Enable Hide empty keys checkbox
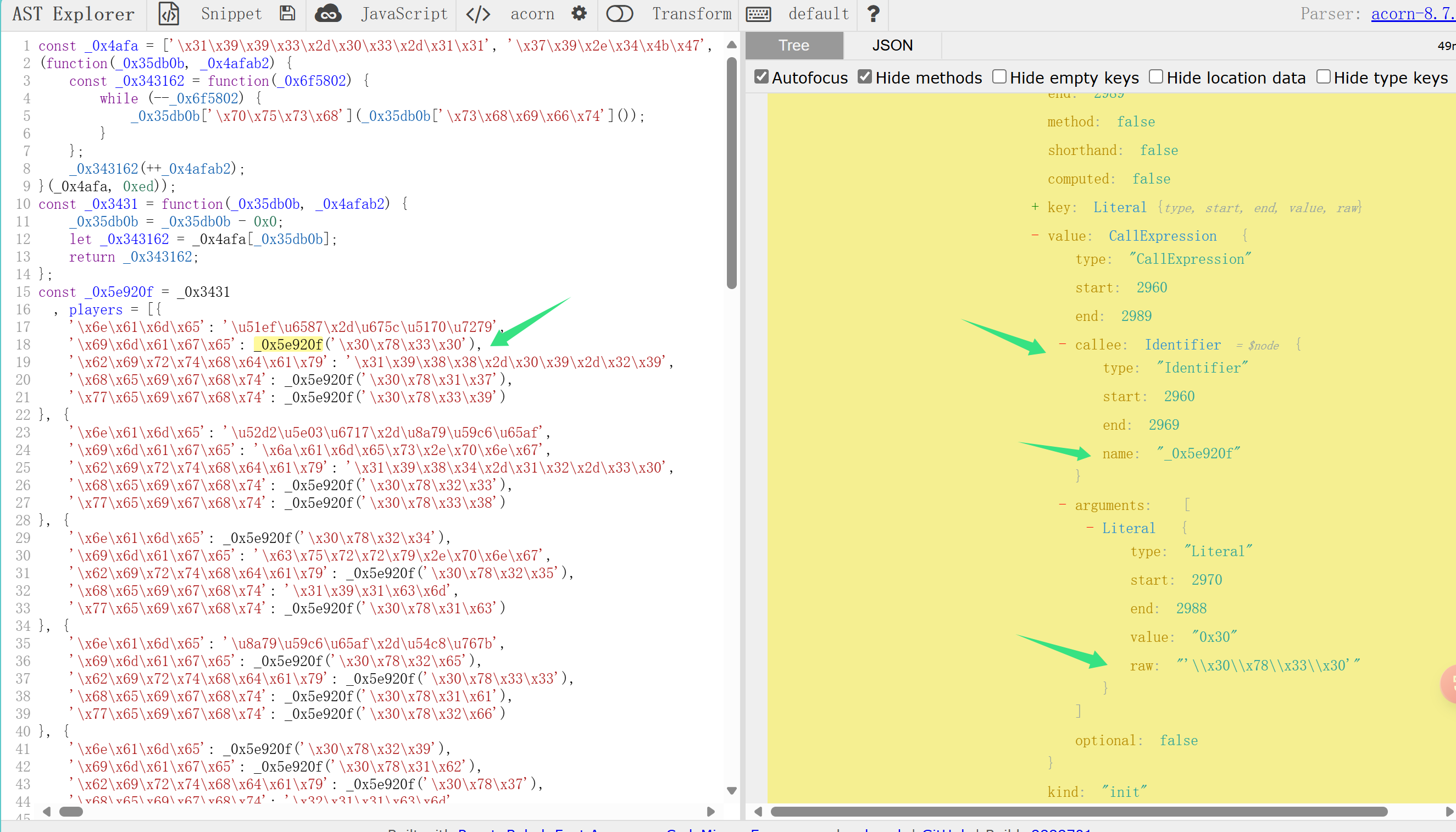Viewport: 1456px width, 832px height. (999, 76)
